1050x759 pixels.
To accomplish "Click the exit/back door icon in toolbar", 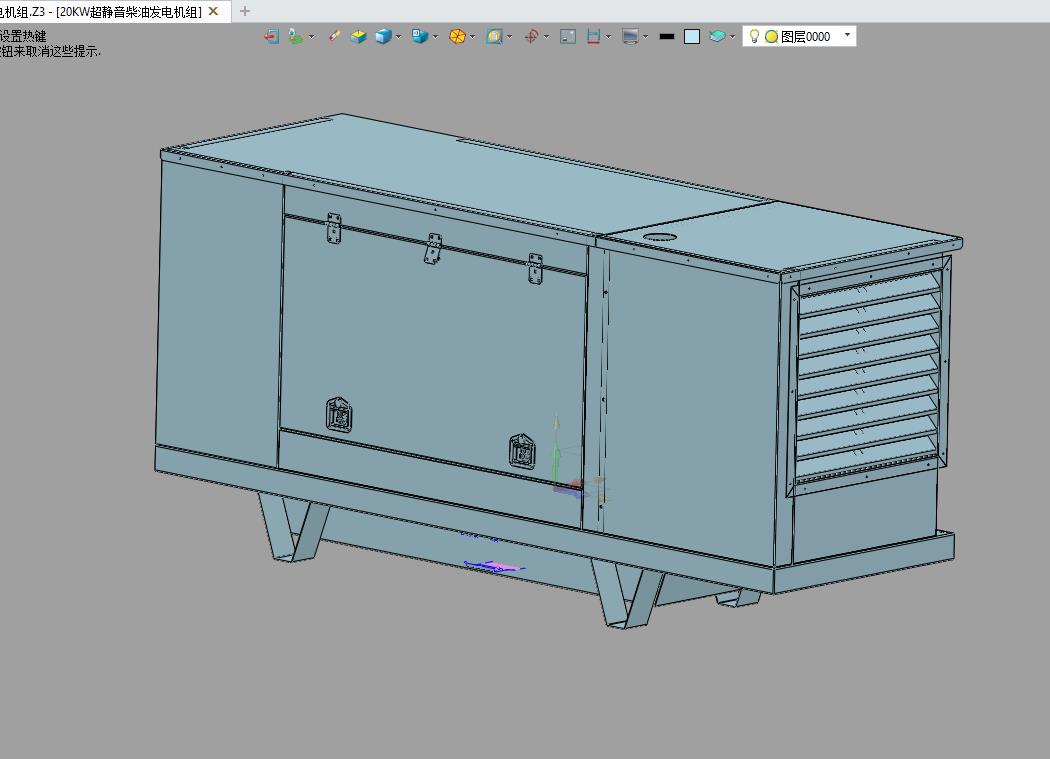I will (x=271, y=36).
